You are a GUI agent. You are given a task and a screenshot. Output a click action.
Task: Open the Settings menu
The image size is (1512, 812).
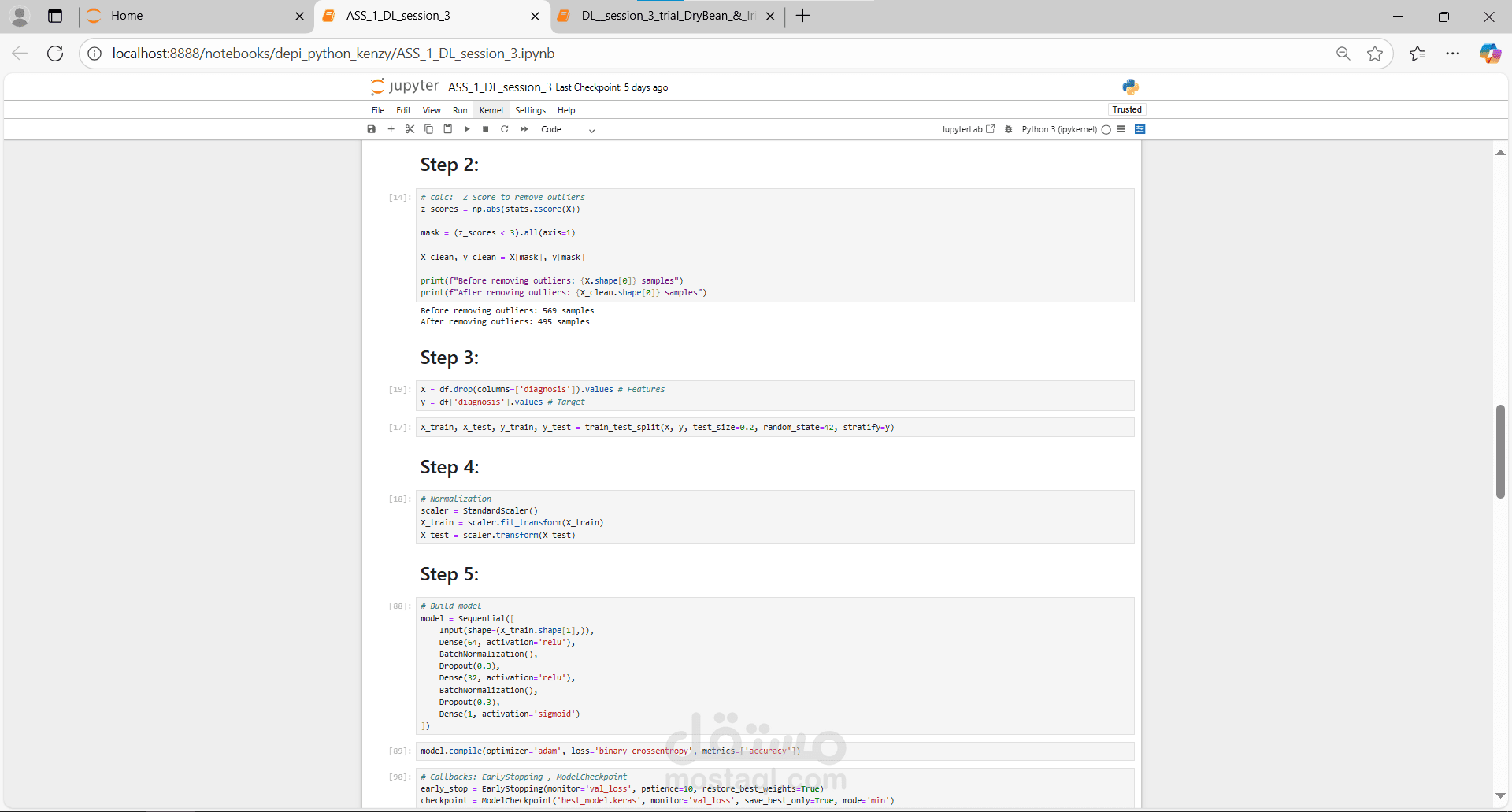point(530,110)
